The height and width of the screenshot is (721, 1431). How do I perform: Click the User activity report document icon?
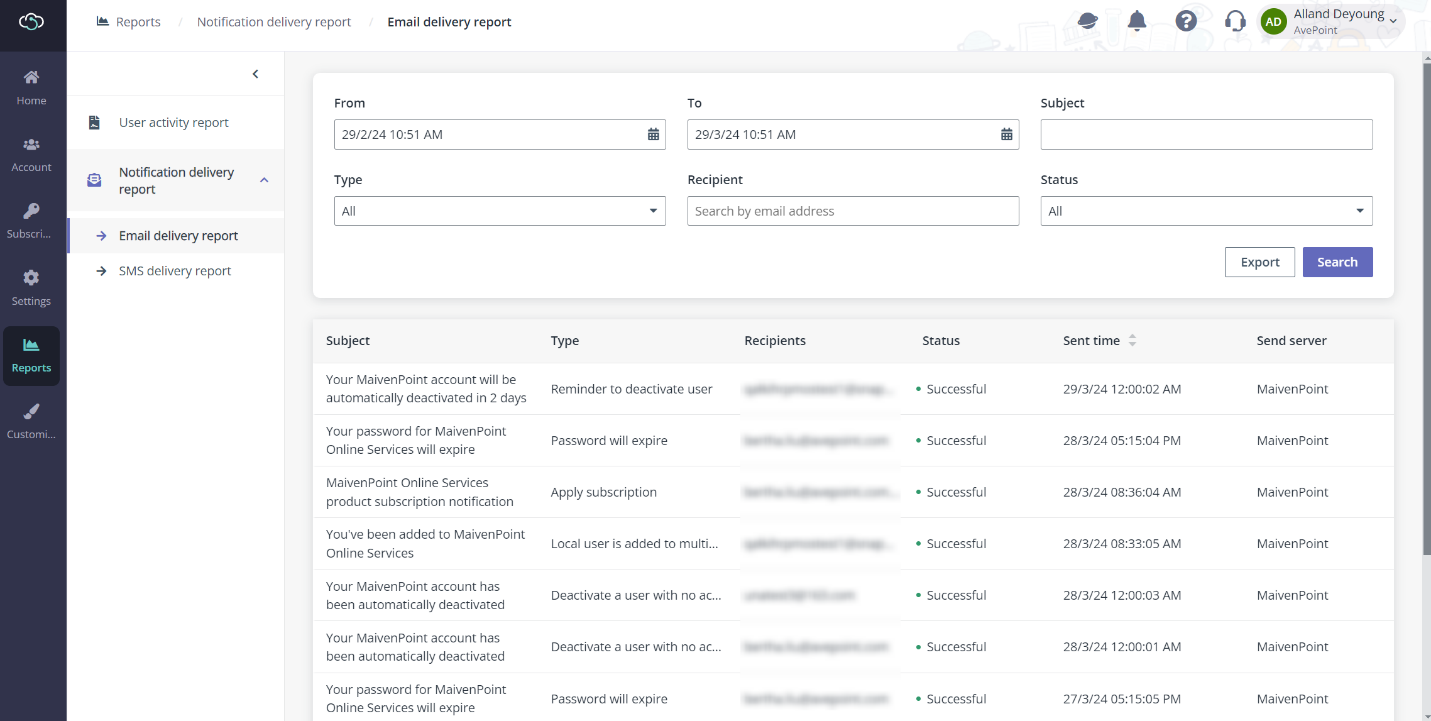pos(94,123)
